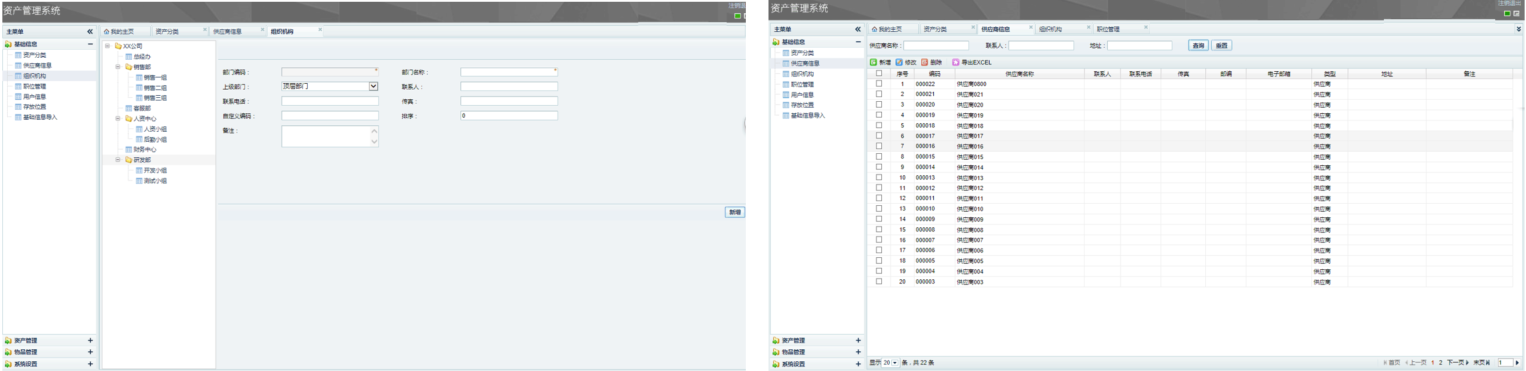1526x371 pixels.
Task: Click 销售部 folder icon in organization tree
Action: [129, 67]
